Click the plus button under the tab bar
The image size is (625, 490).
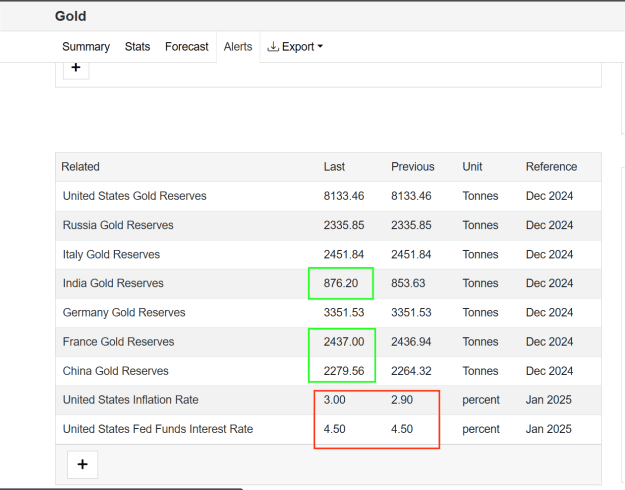pyautogui.click(x=76, y=68)
